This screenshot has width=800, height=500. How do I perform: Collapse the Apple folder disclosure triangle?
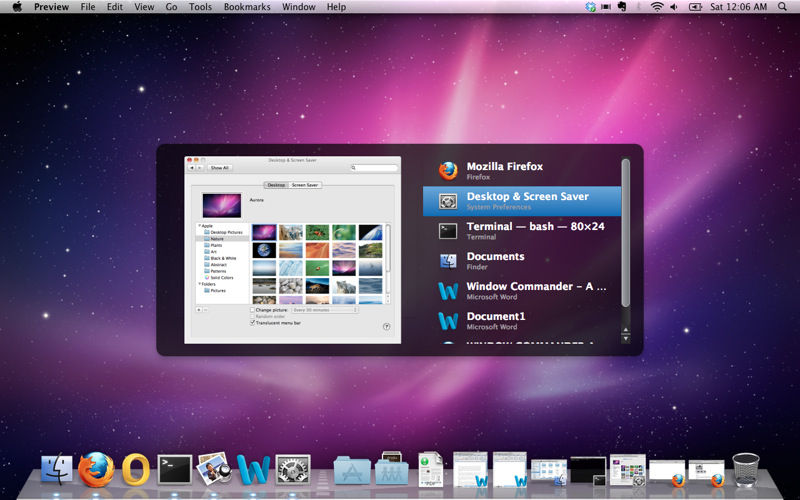198,226
